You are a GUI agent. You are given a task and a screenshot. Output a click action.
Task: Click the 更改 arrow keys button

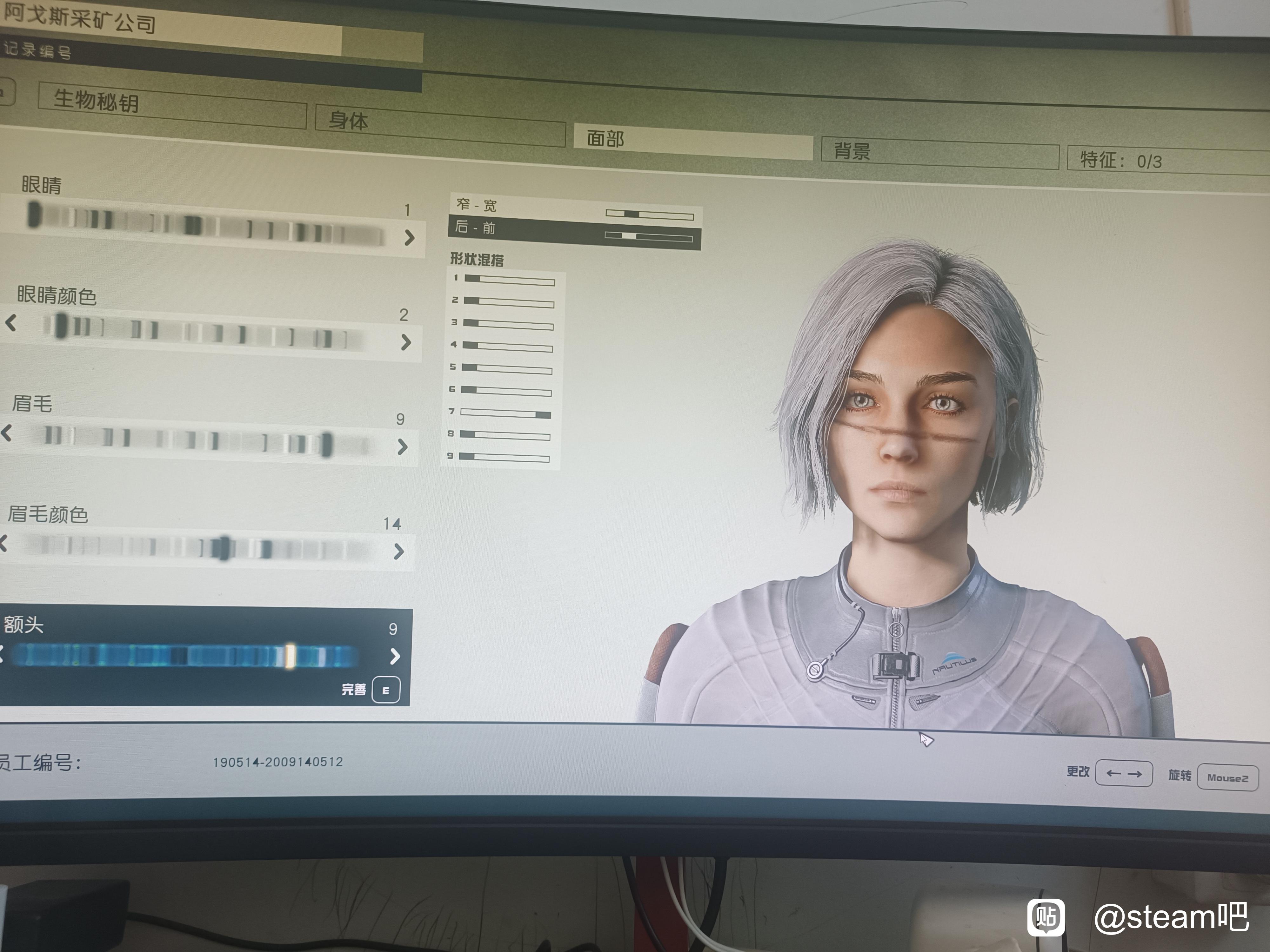pos(1124,773)
